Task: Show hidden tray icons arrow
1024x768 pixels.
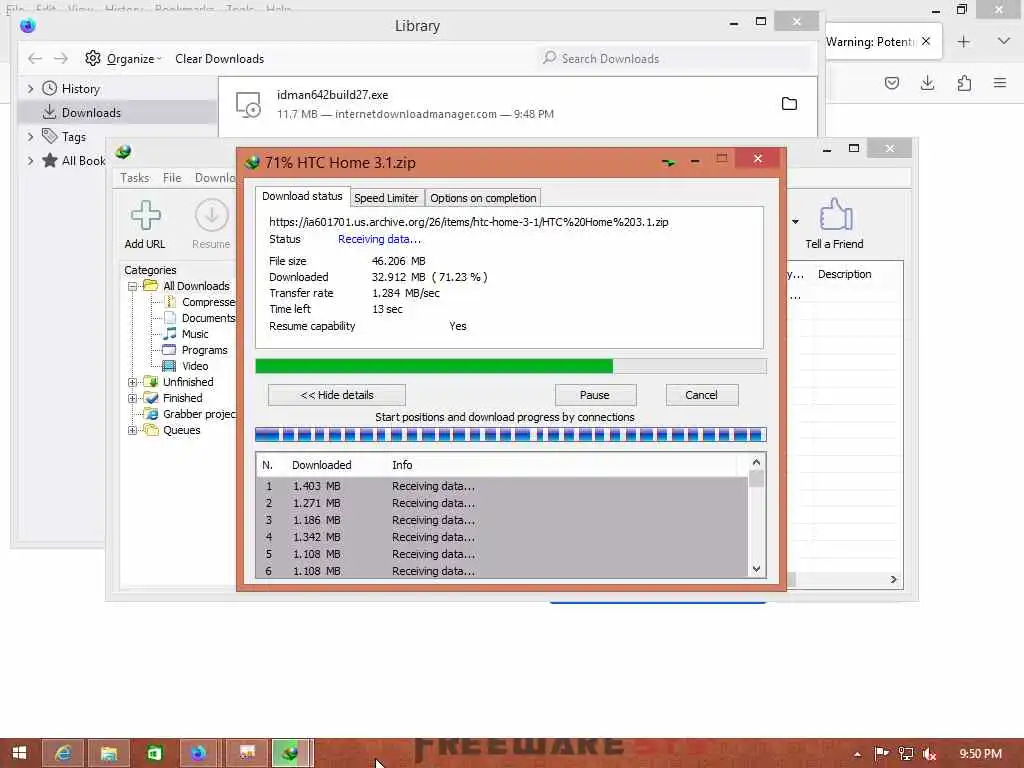Action: pyautogui.click(x=857, y=754)
